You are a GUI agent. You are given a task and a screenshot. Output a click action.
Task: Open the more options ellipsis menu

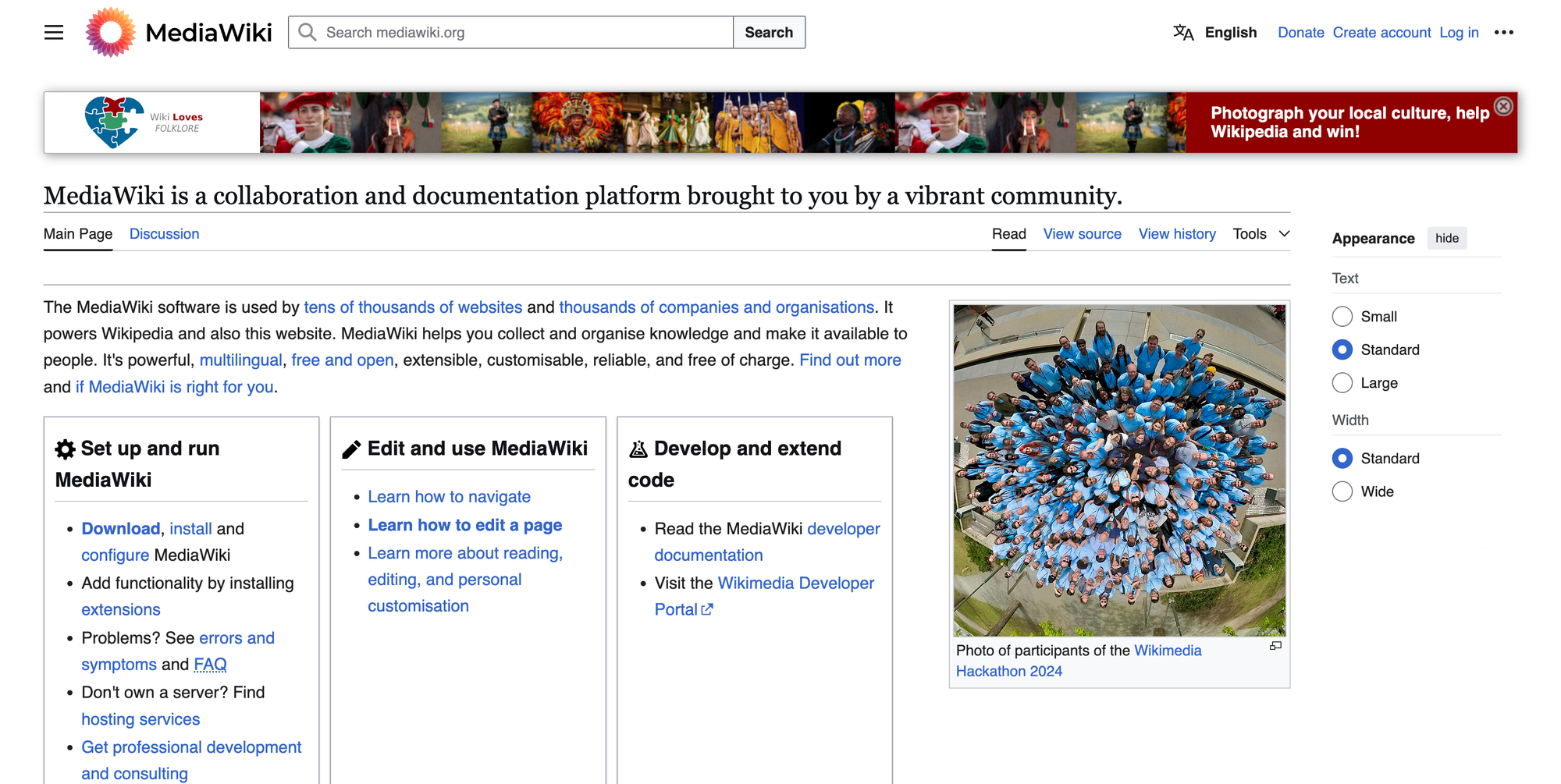point(1503,32)
